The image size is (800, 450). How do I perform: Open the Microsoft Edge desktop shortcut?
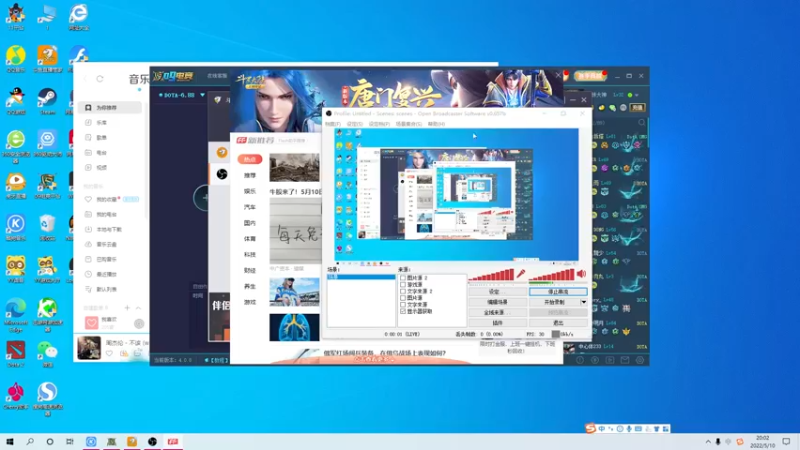(x=16, y=314)
